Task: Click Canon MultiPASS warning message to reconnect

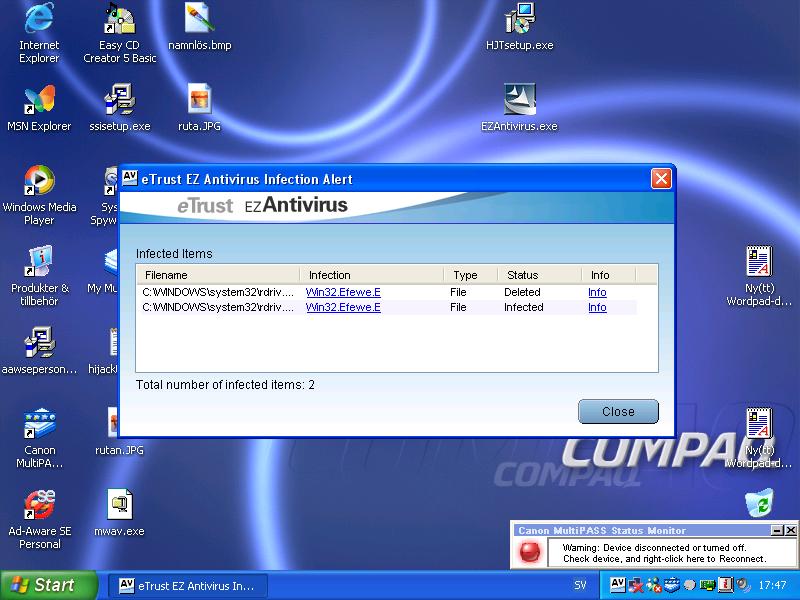Action: 664,553
